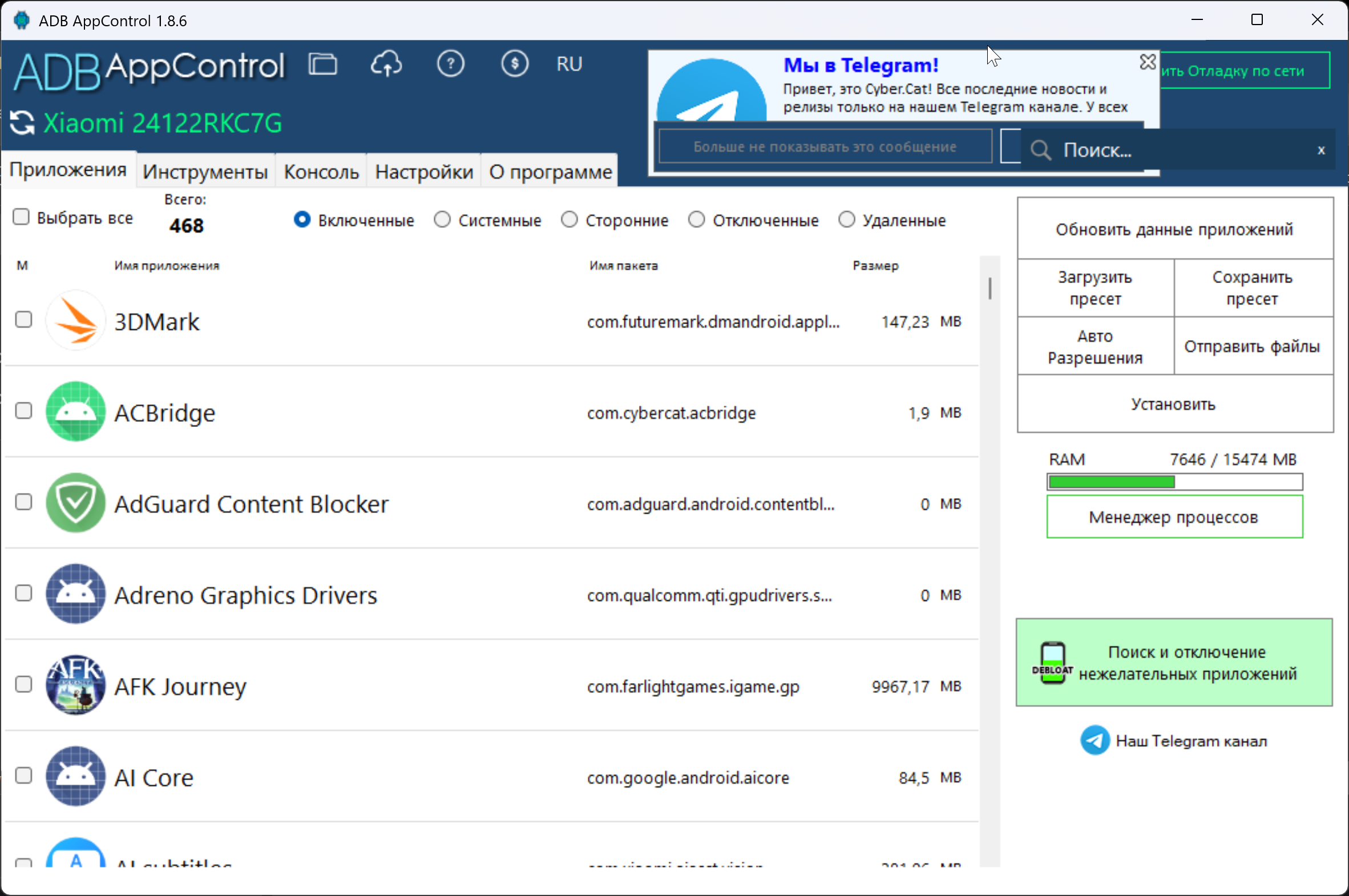This screenshot has height=896, width=1349.
Task: Click the RAM usage progress bar
Action: (x=1175, y=482)
